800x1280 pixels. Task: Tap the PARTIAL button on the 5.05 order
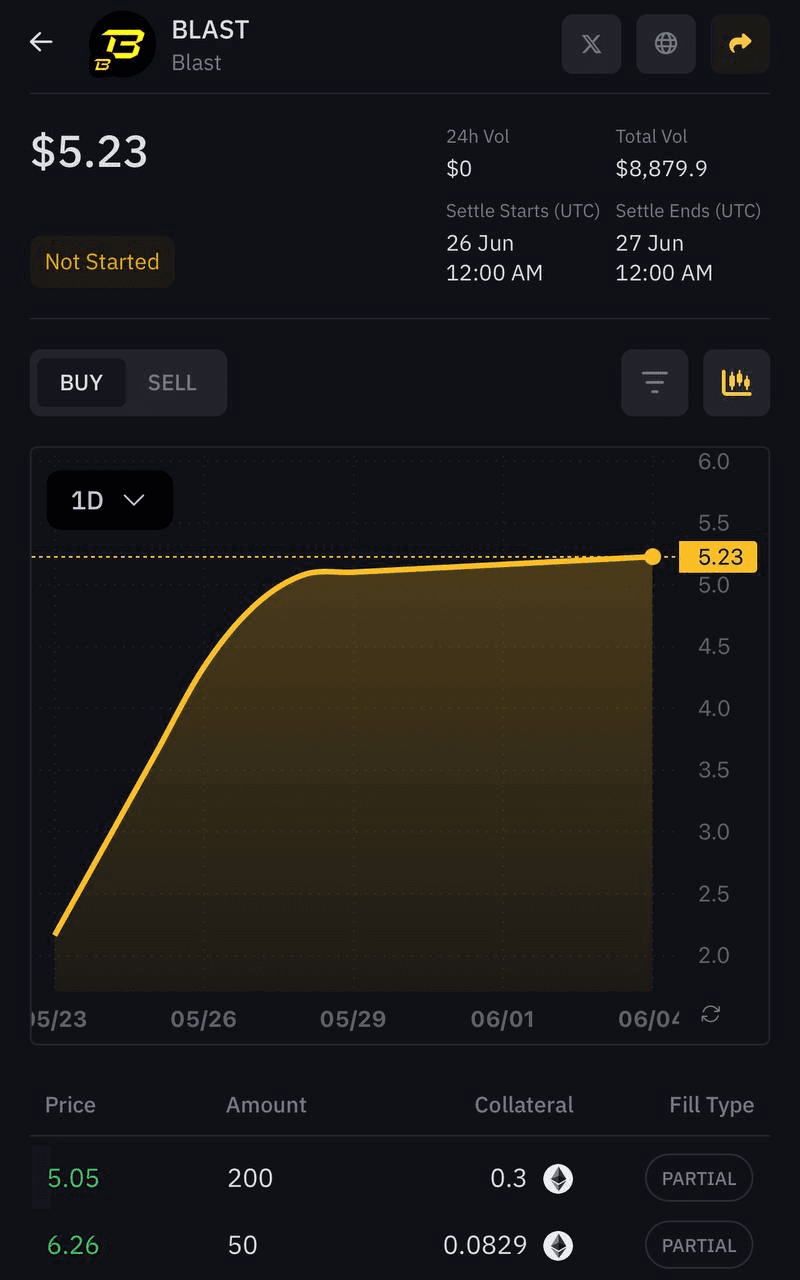click(699, 1179)
